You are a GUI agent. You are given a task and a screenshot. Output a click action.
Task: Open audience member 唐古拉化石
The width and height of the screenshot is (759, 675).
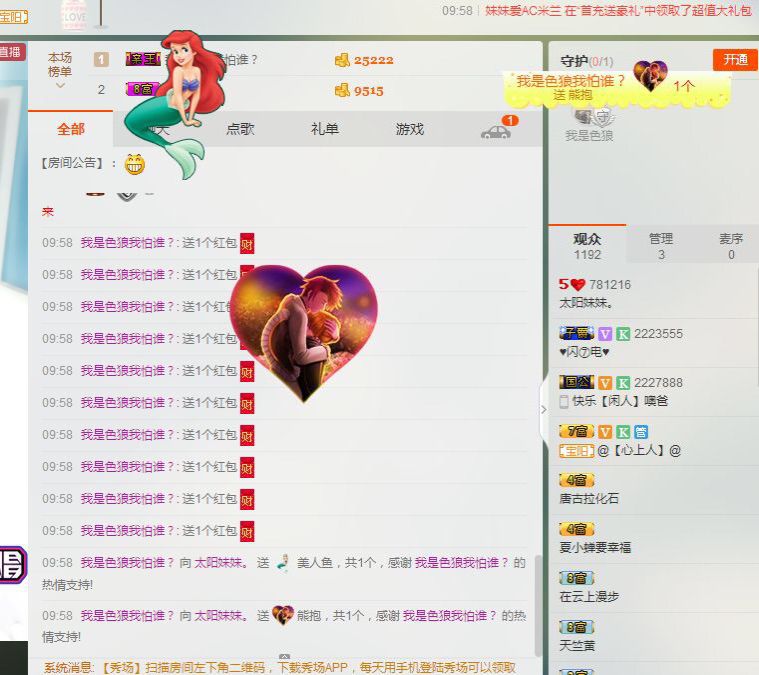pyautogui.click(x=589, y=498)
